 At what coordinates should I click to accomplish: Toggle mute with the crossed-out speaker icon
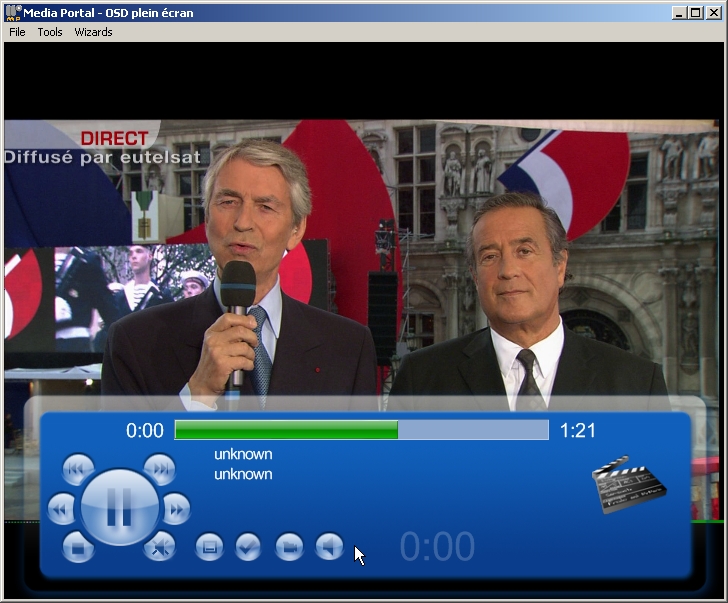click(160, 547)
